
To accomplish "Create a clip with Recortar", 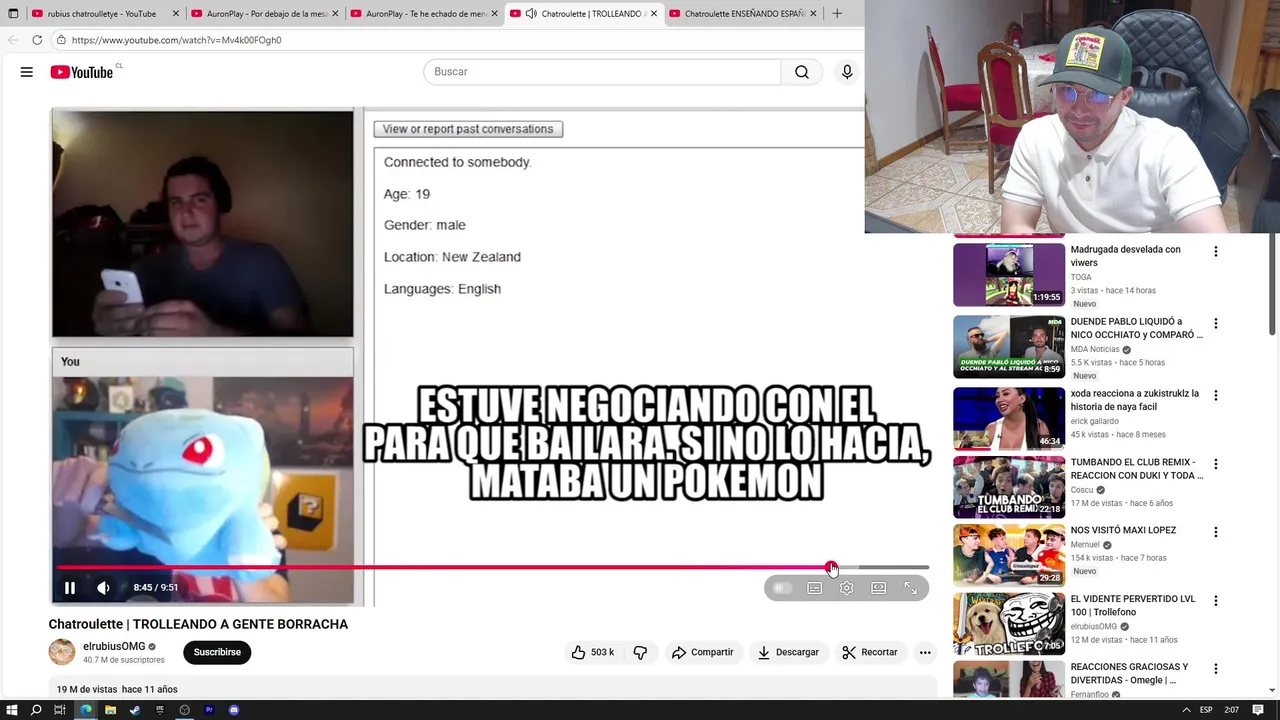I will point(870,652).
